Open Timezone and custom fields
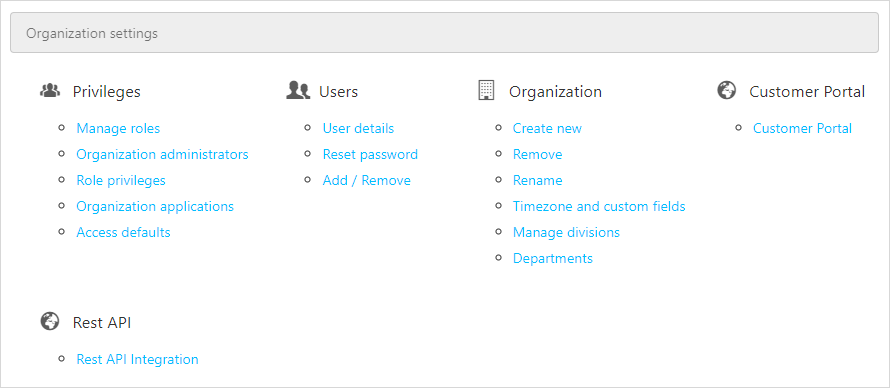The width and height of the screenshot is (890, 388). pyautogui.click(x=599, y=206)
